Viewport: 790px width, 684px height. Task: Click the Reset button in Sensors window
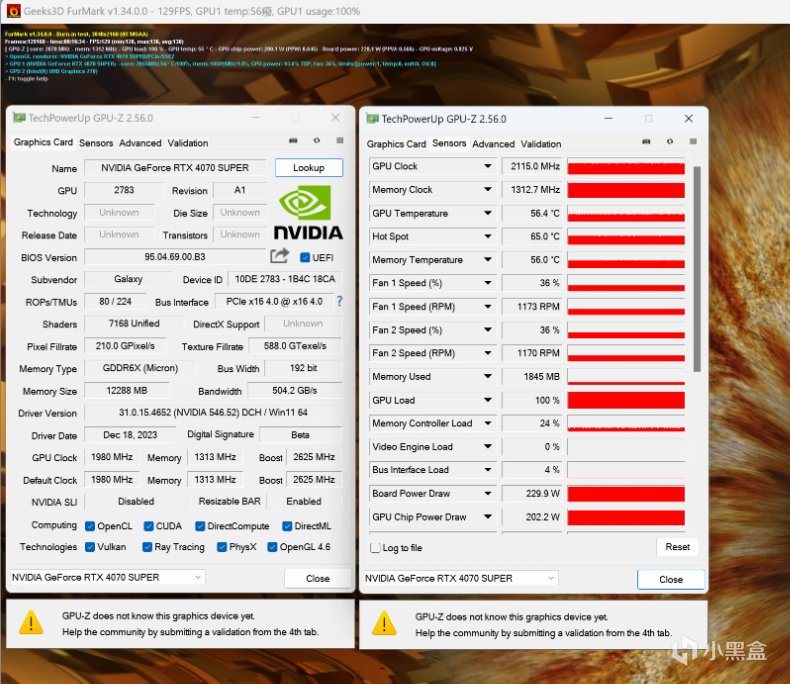(x=677, y=546)
